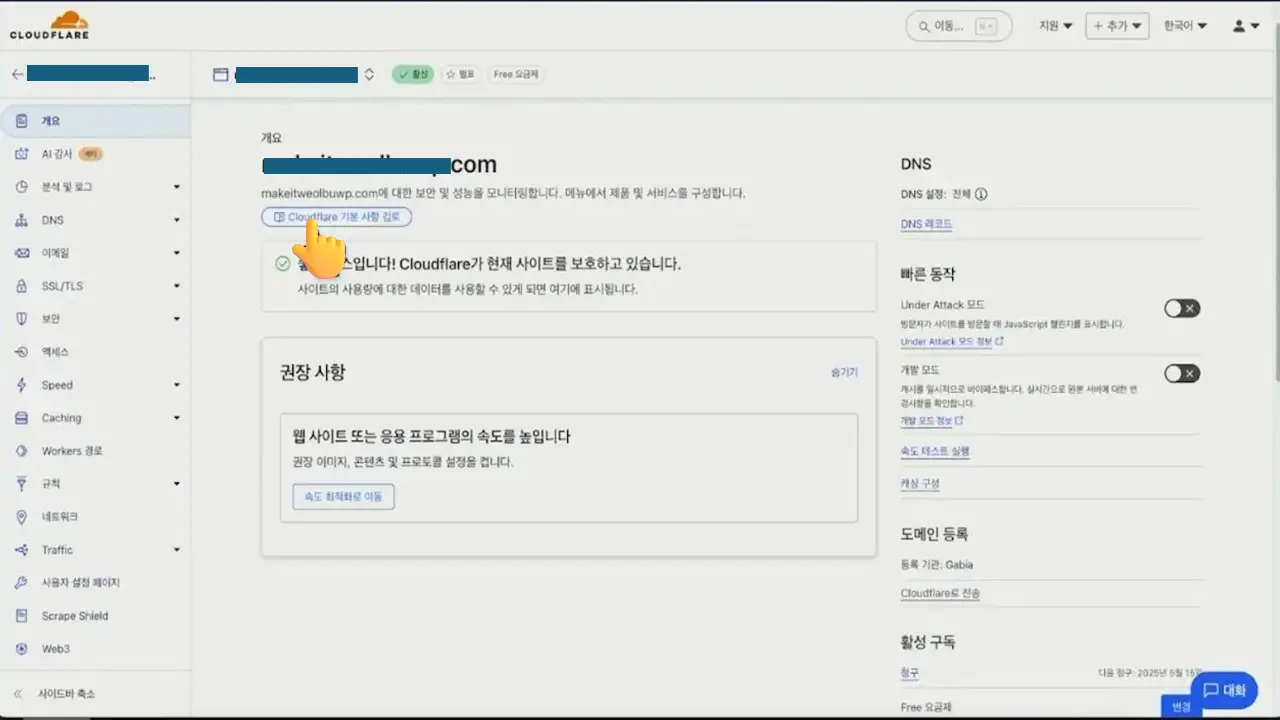This screenshot has width=1280, height=720.
Task: Click the info icon beside DNS 설정
Action: (x=981, y=194)
